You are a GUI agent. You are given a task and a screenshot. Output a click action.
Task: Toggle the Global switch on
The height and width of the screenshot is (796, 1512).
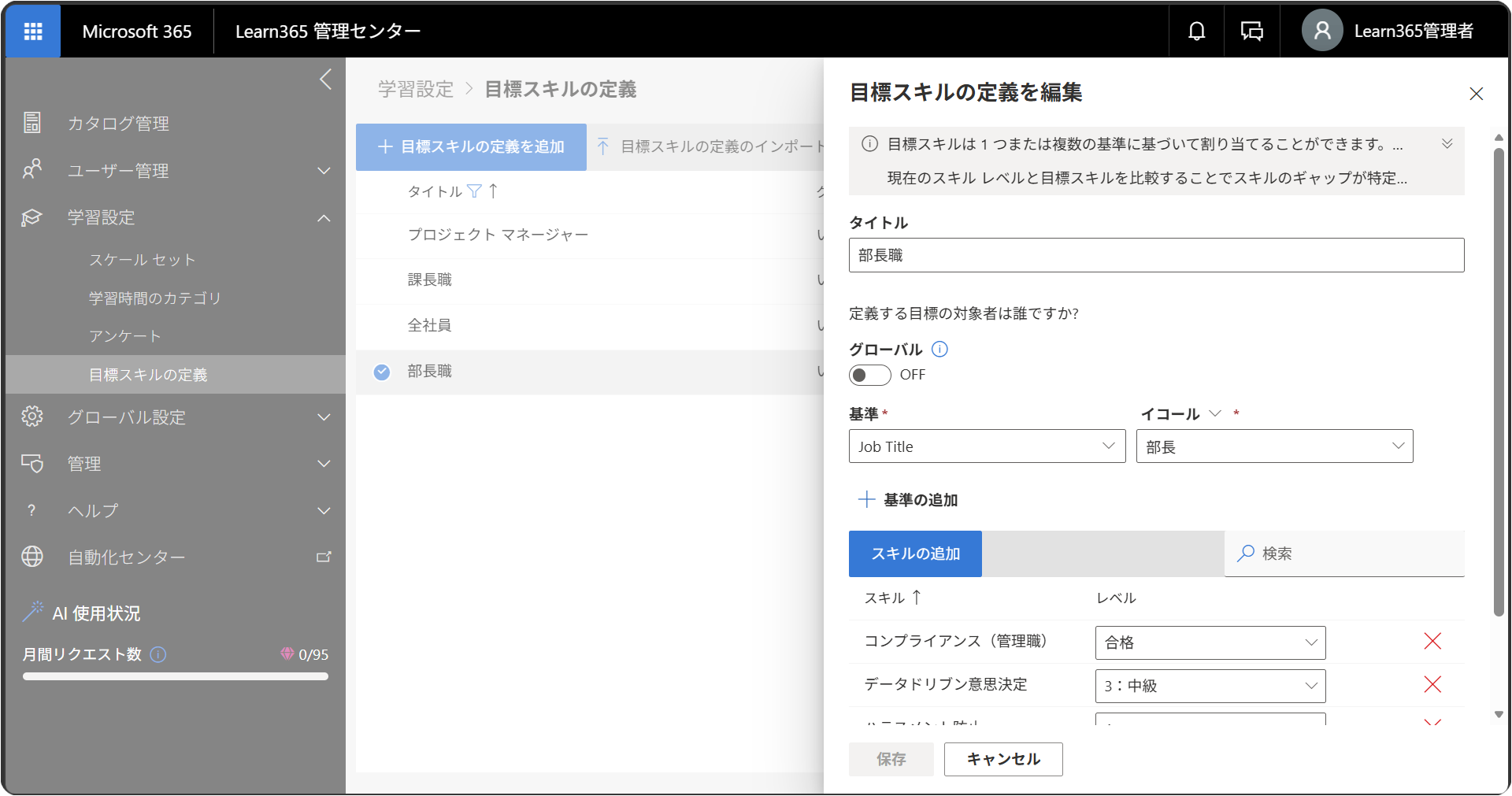[x=869, y=375]
